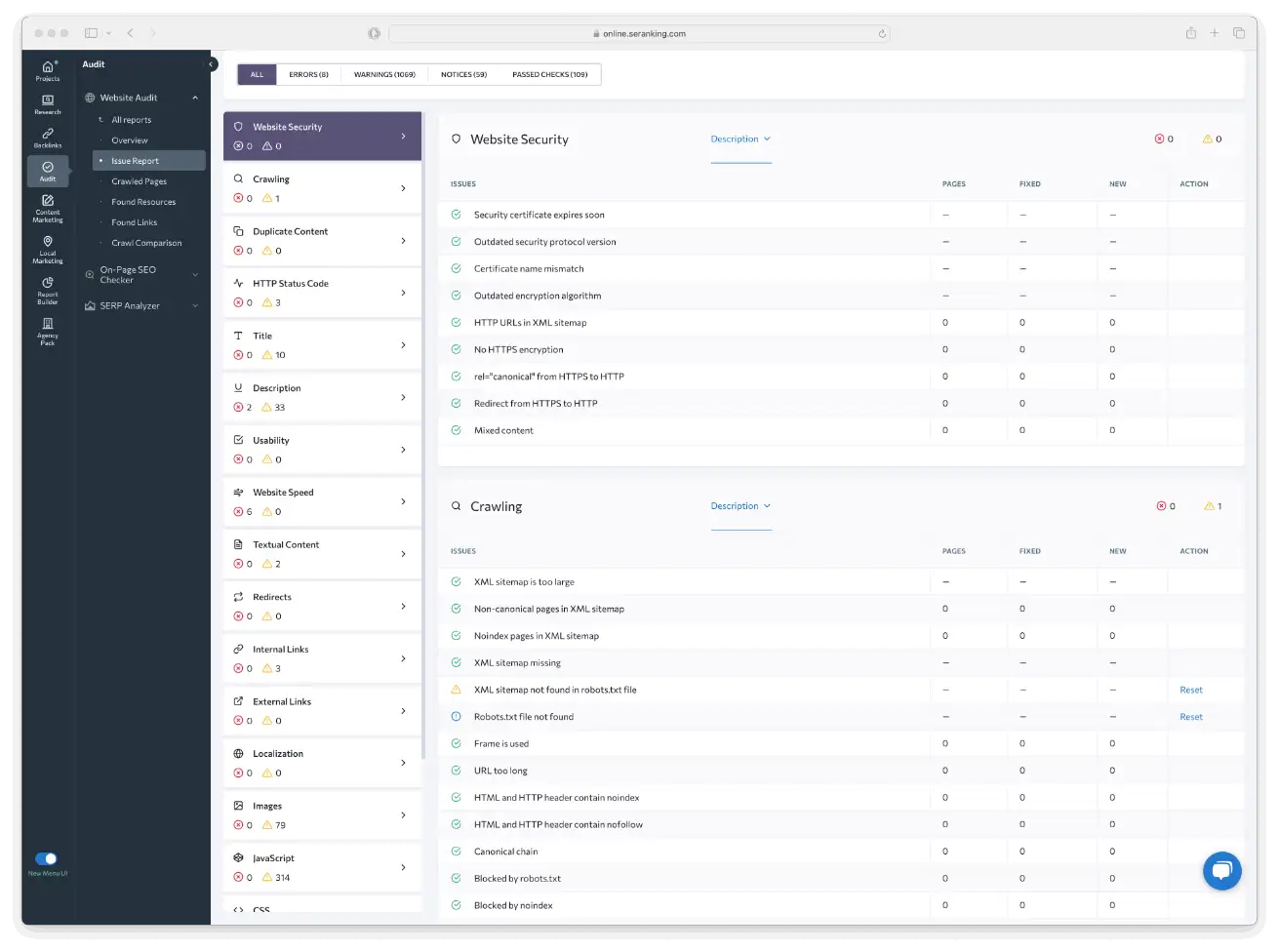
Task: Open the Found Links report
Action: click(x=135, y=222)
